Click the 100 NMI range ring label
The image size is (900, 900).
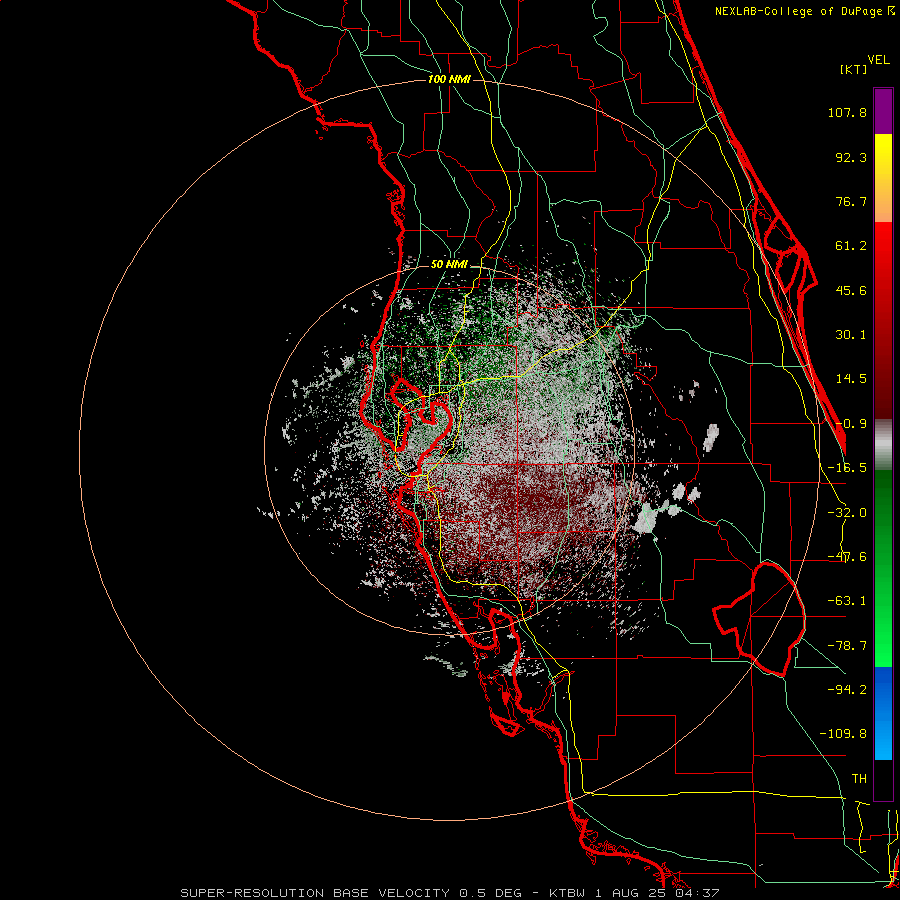tap(449, 79)
